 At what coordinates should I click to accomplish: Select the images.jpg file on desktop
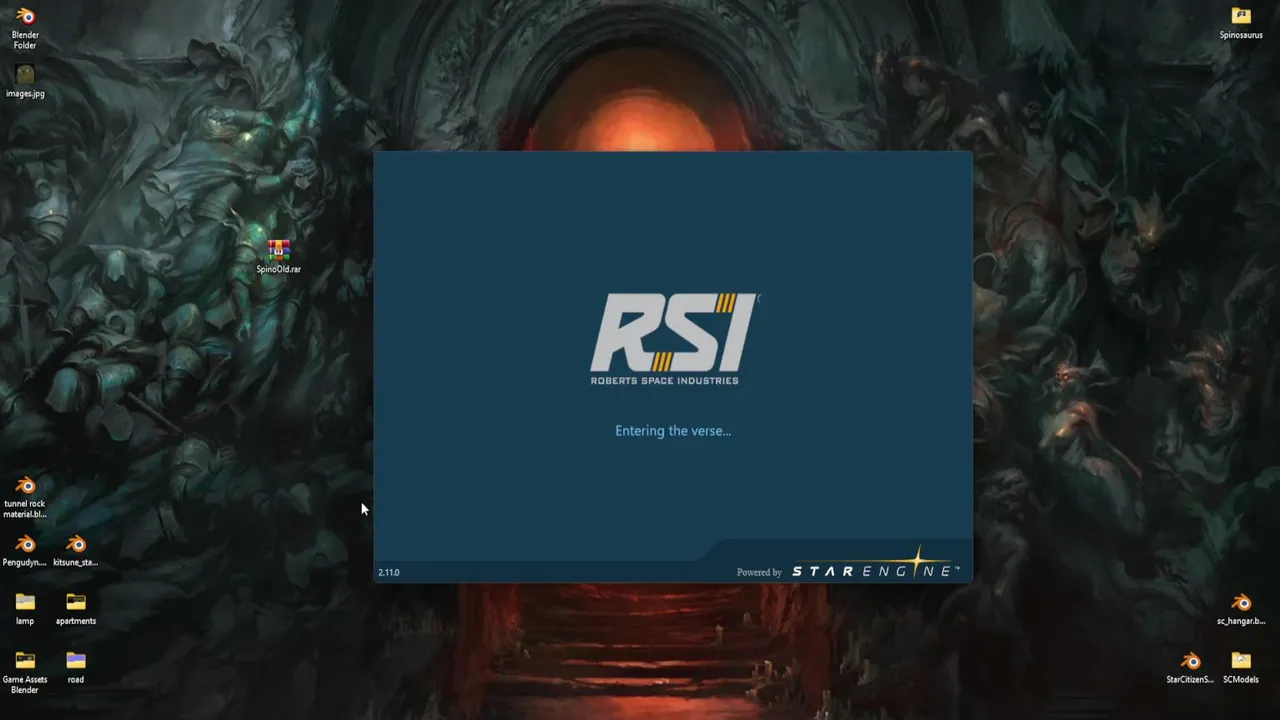coord(25,82)
